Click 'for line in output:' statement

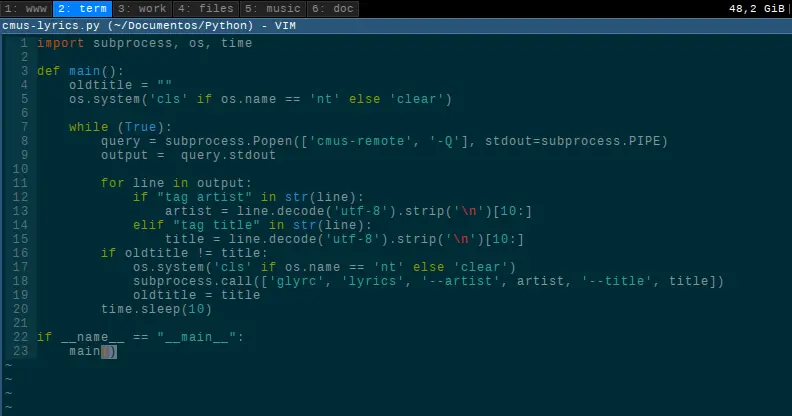point(176,183)
